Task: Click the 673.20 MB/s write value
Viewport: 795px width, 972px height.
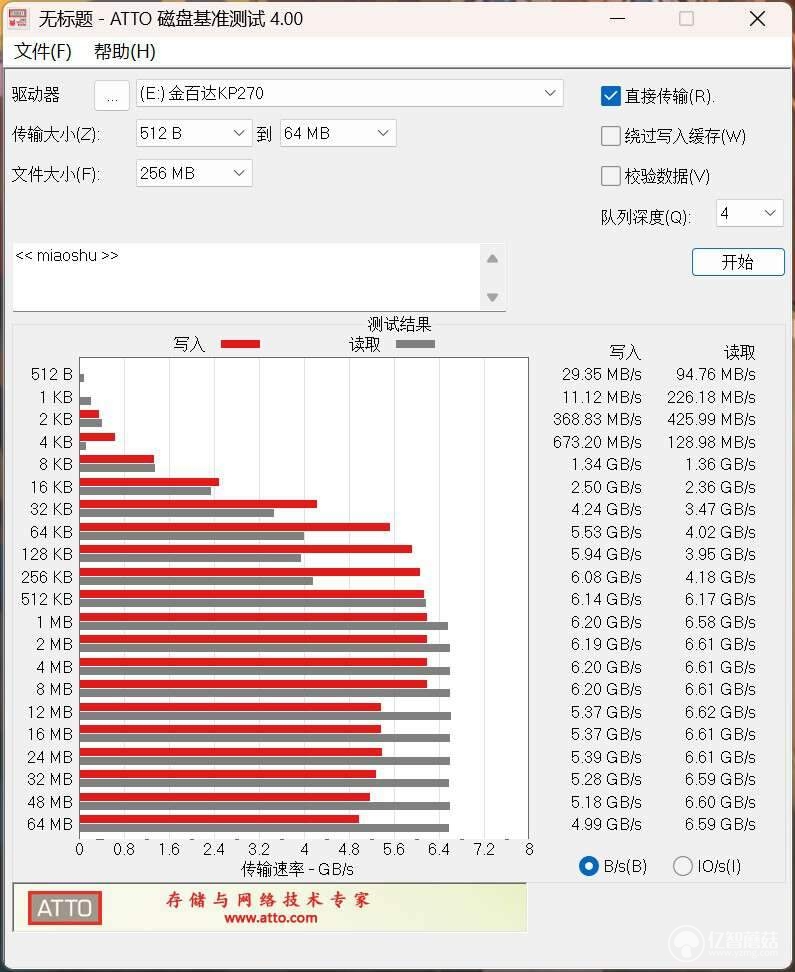Action: (x=597, y=442)
